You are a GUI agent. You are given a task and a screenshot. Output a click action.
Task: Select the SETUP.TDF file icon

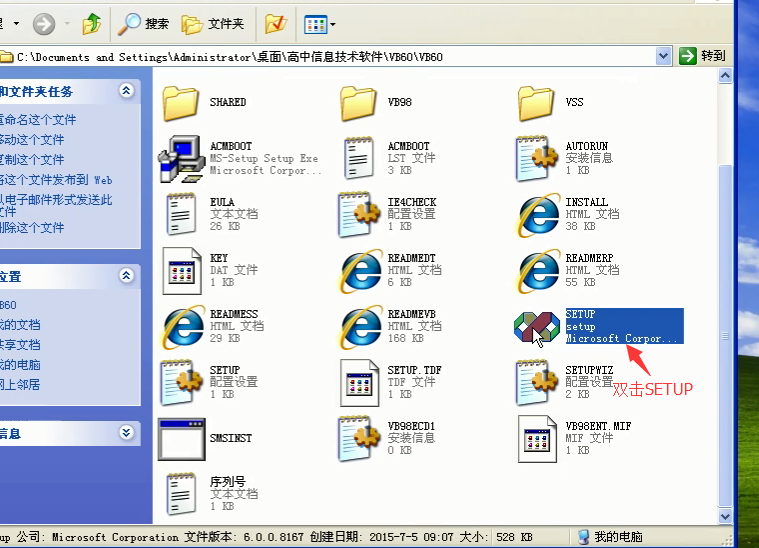tap(359, 382)
